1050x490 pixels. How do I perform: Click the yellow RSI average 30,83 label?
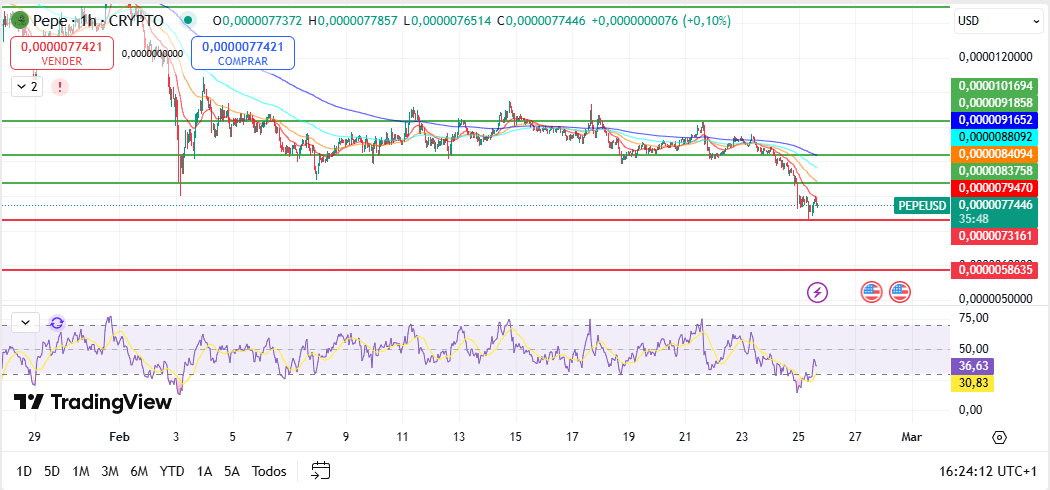coord(972,383)
